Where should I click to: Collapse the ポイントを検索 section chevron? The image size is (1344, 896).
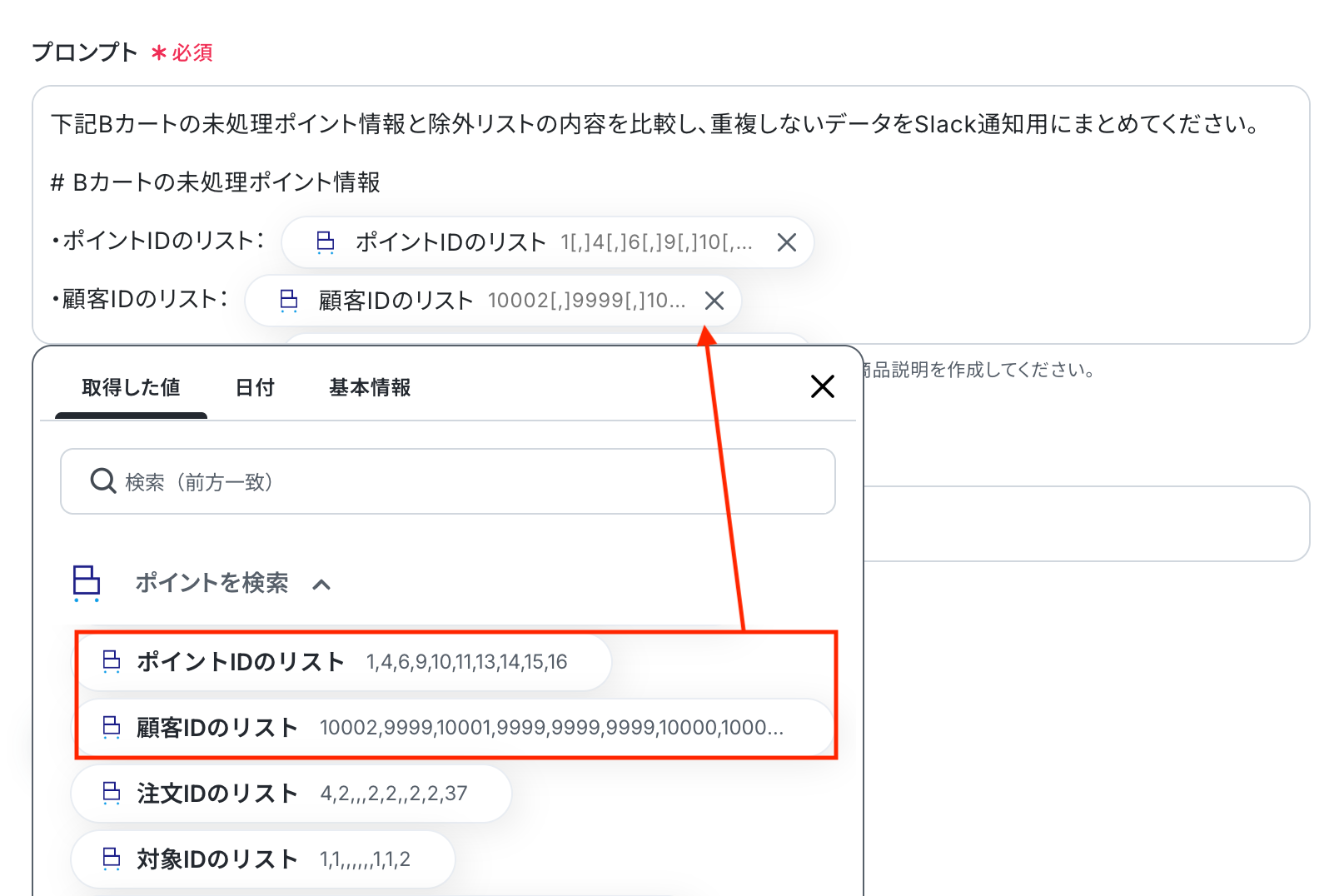[321, 585]
